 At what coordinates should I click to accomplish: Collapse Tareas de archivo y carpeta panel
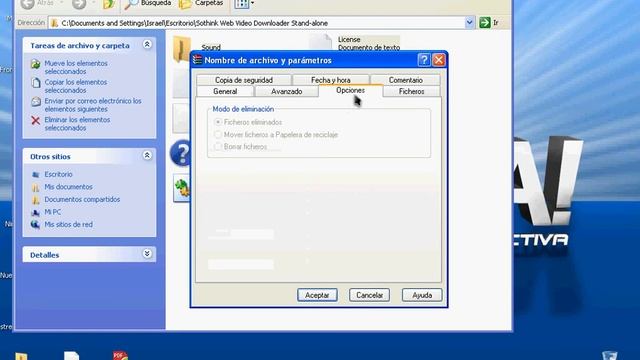147,44
